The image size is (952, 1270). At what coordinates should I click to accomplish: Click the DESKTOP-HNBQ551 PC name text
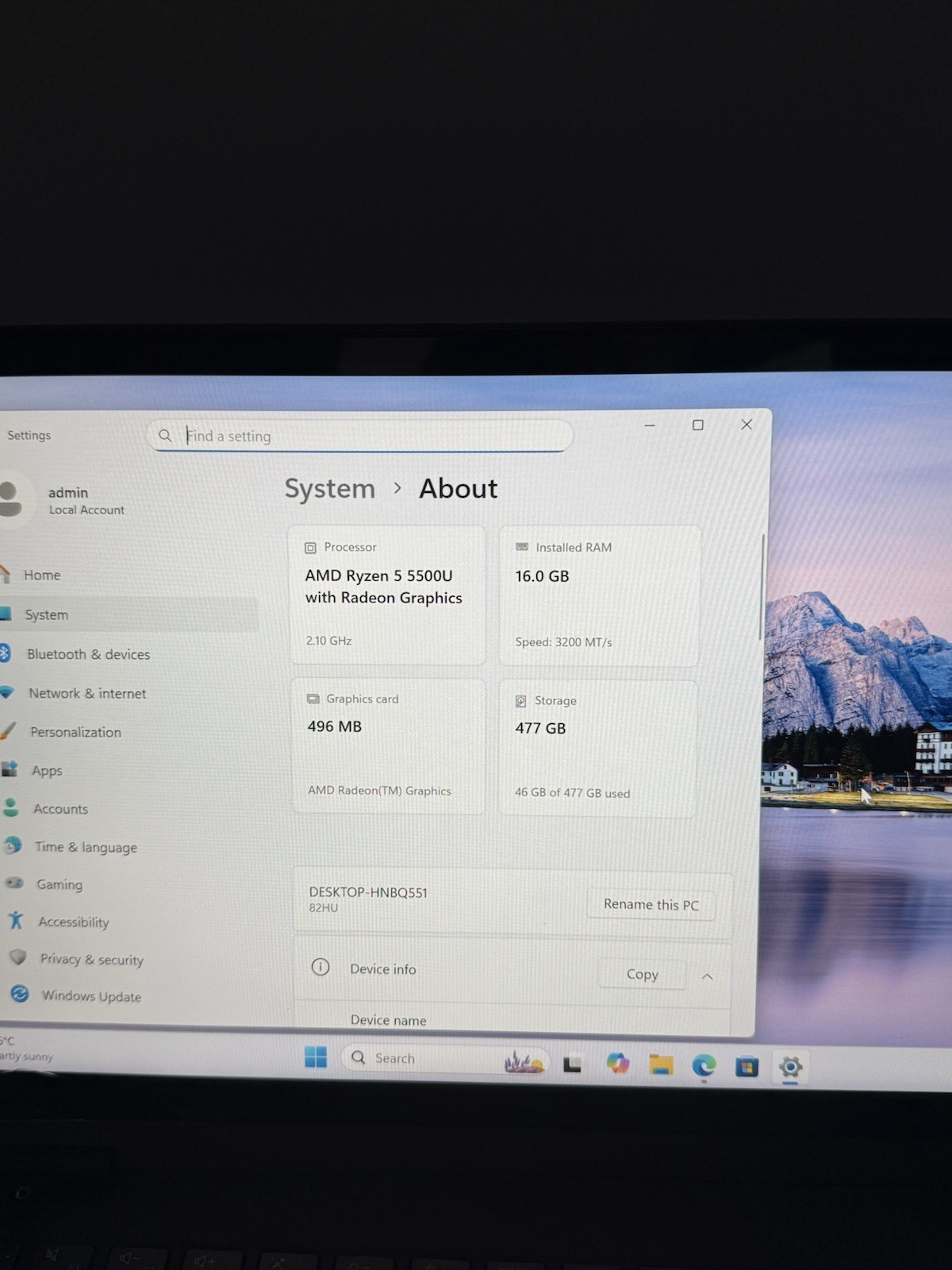click(368, 892)
